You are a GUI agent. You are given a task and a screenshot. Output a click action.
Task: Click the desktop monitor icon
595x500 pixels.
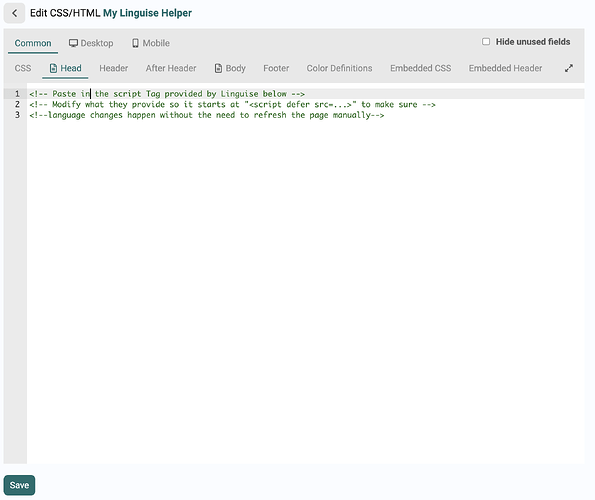[x=73, y=43]
